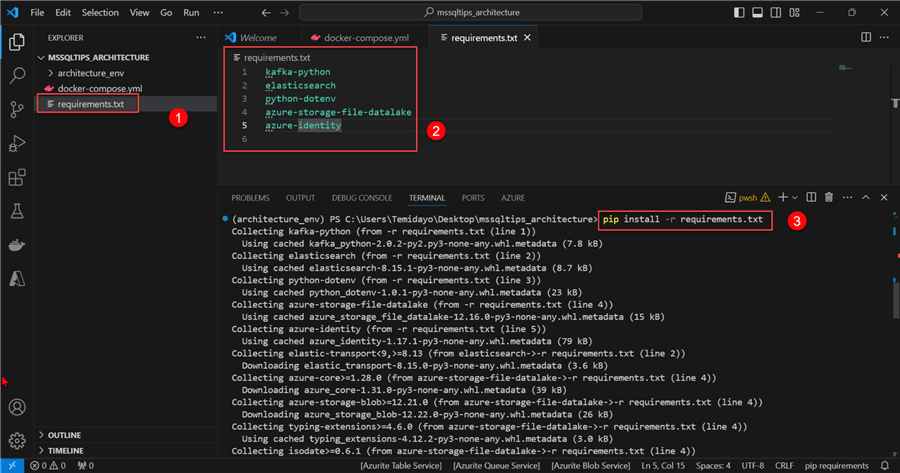Open the Extensions view
900x473 pixels.
[x=17, y=178]
